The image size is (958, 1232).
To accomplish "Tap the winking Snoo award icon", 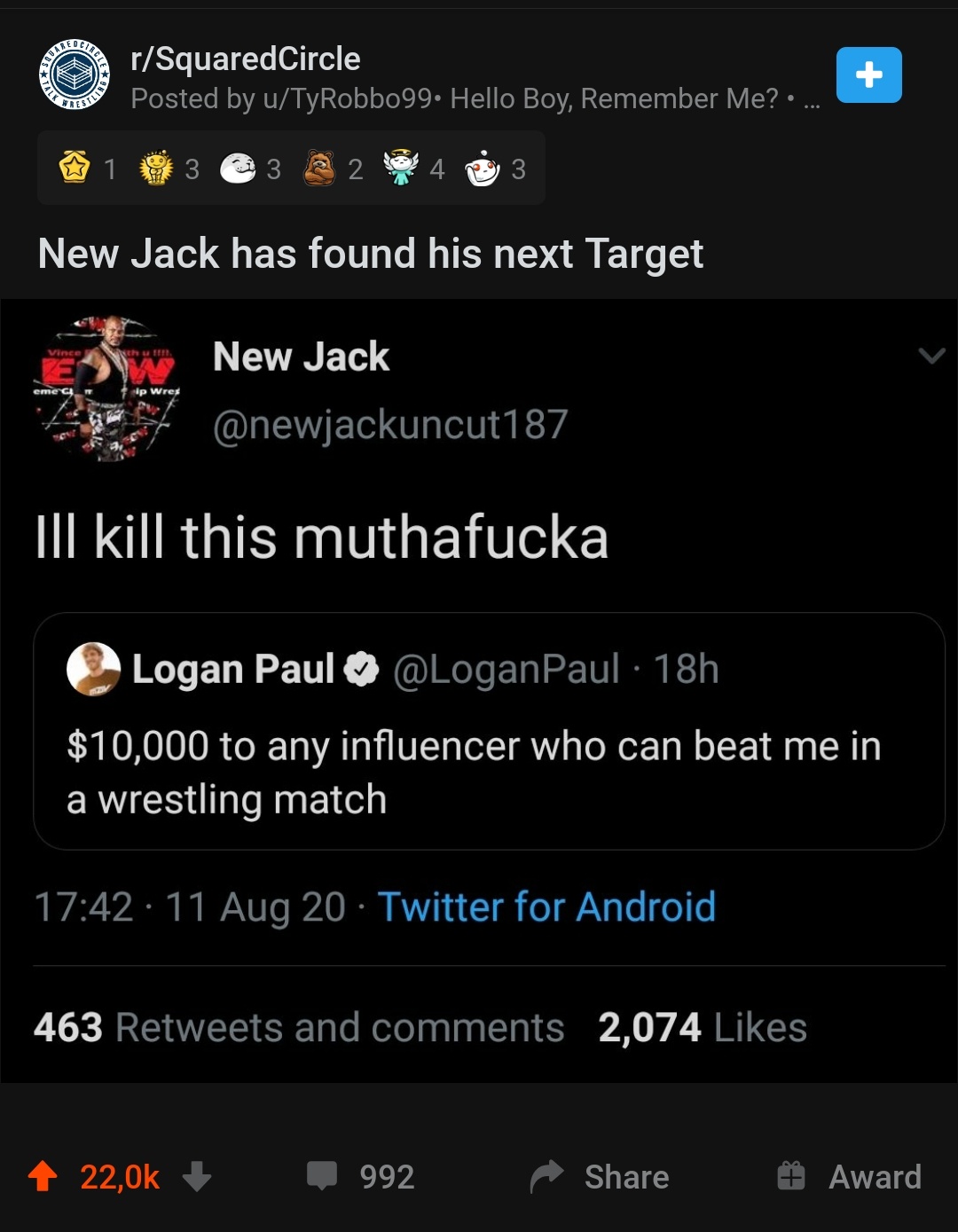I will [x=482, y=167].
